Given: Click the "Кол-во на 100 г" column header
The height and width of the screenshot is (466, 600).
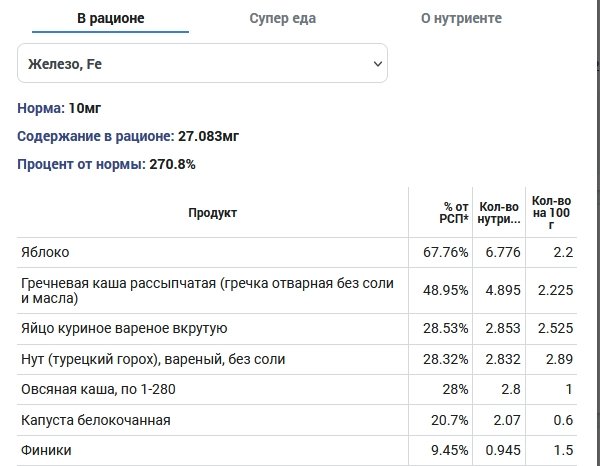Looking at the screenshot, I should [551, 212].
